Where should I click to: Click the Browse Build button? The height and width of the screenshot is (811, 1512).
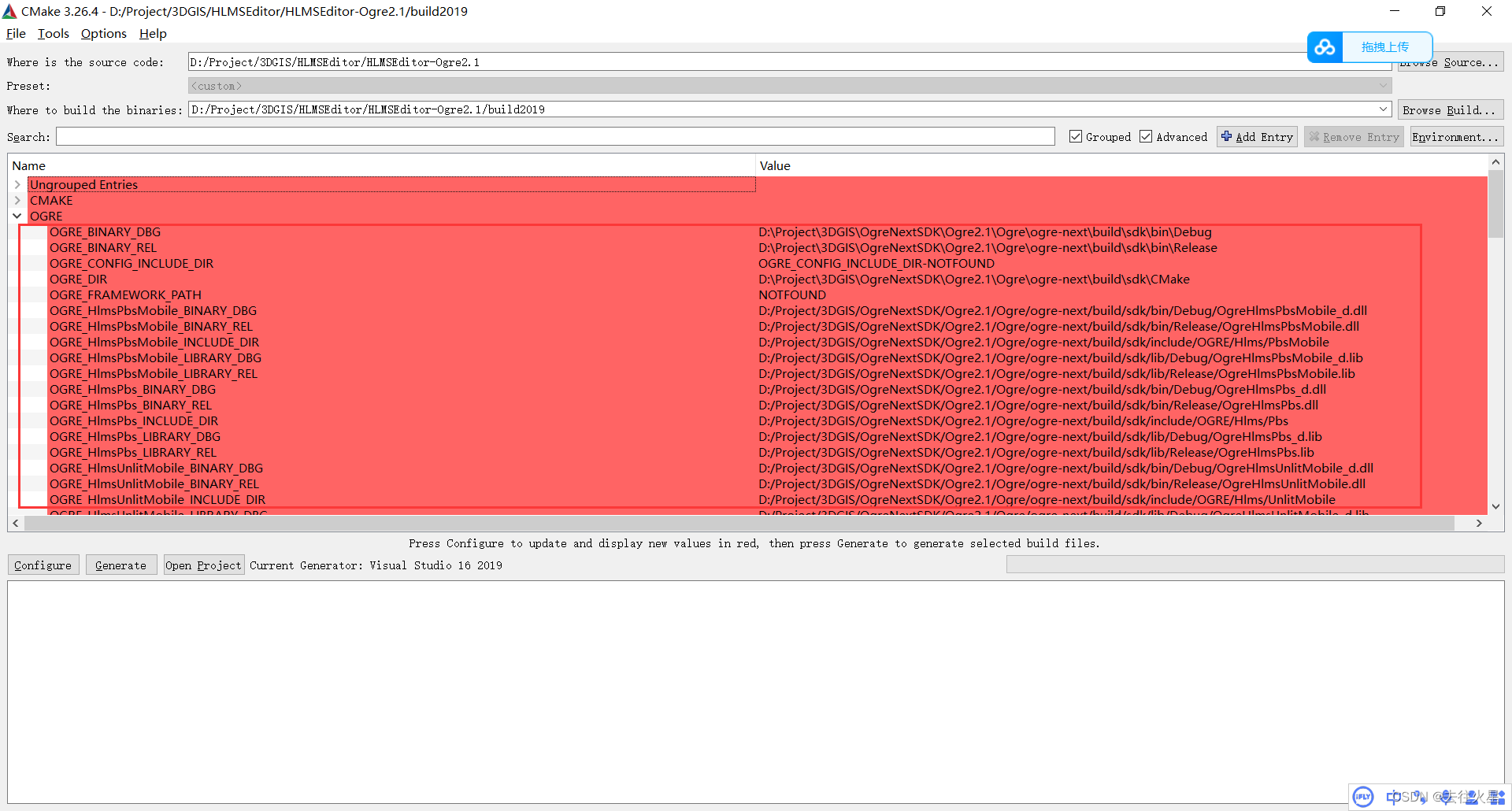point(1449,110)
